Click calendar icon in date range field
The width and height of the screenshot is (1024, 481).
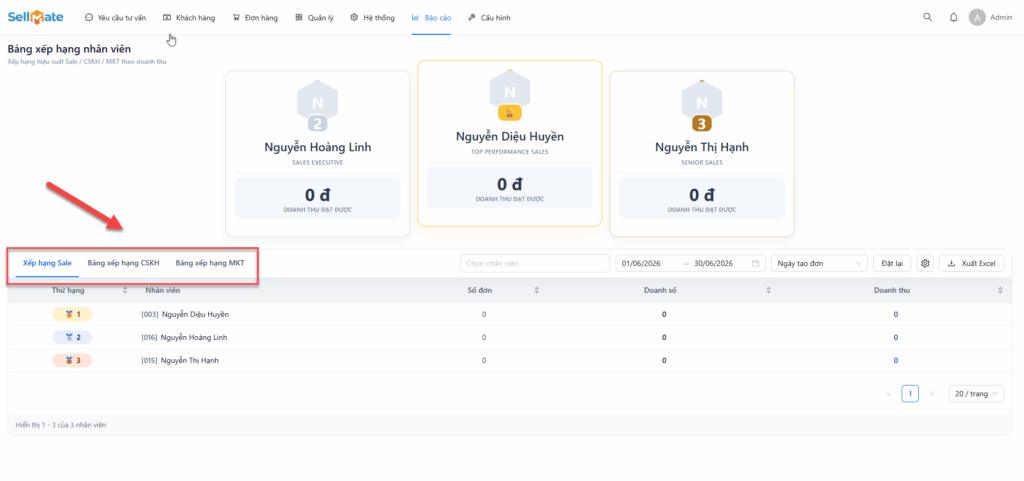click(x=756, y=264)
